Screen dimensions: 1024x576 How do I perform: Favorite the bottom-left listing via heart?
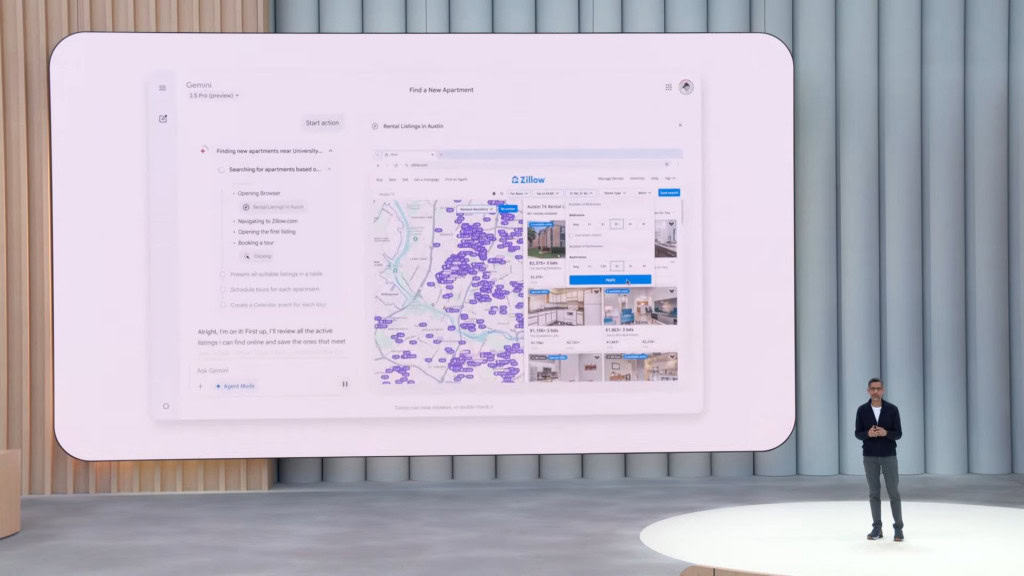click(x=596, y=357)
